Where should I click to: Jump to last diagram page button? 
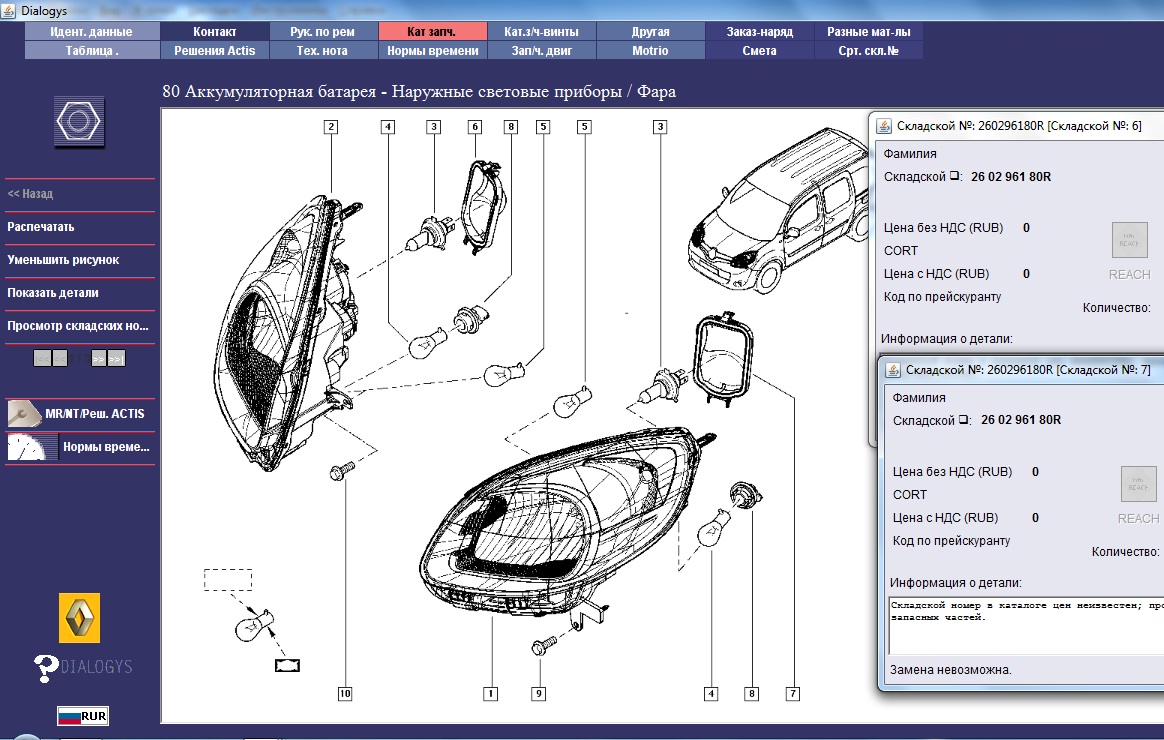pyautogui.click(x=117, y=358)
